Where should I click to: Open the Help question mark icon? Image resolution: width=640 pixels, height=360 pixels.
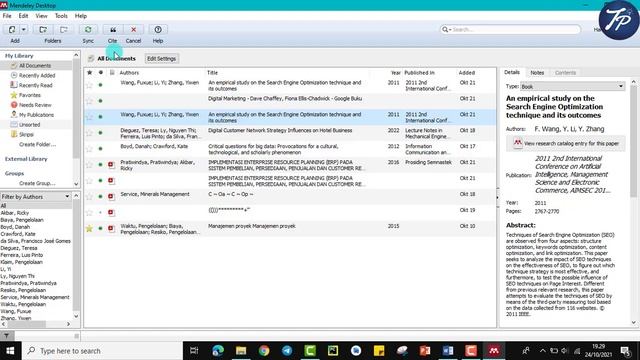click(158, 29)
